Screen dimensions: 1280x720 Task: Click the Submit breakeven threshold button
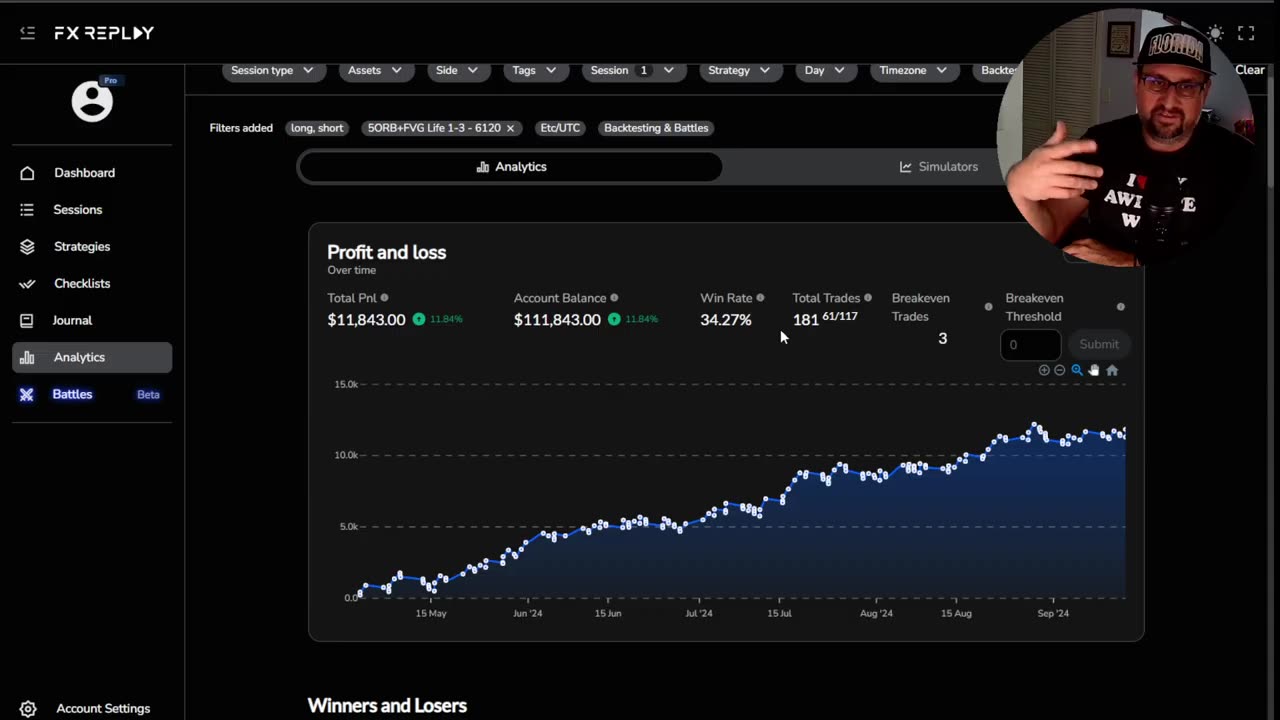[1099, 344]
